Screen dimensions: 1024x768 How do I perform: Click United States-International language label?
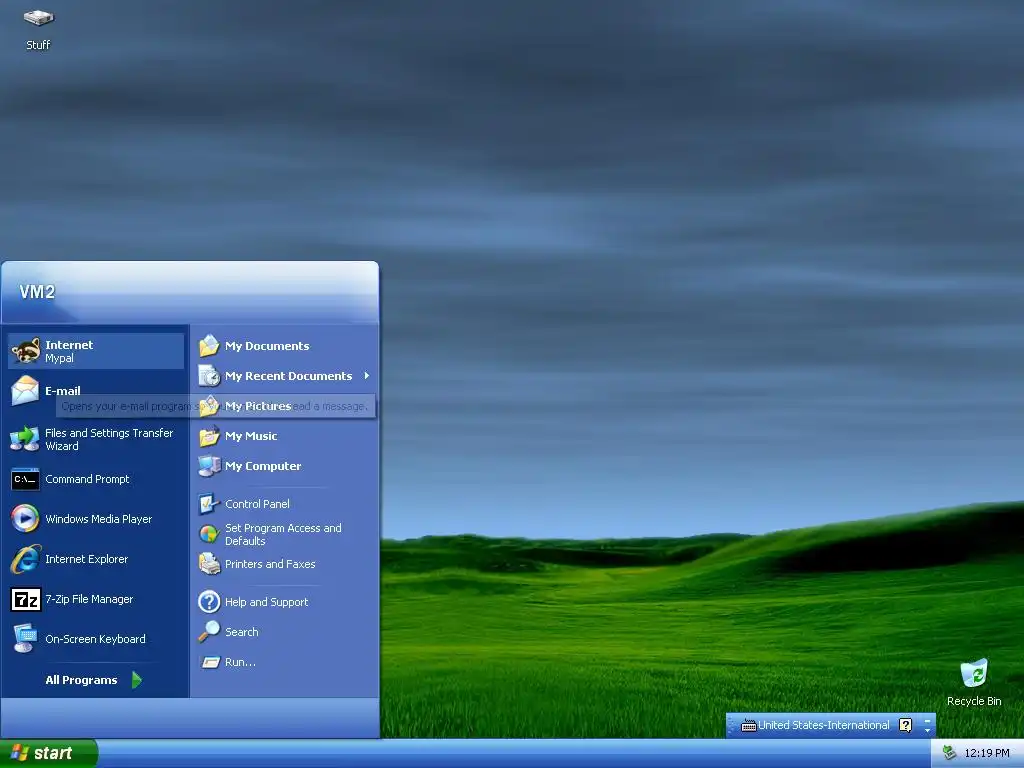pos(824,725)
